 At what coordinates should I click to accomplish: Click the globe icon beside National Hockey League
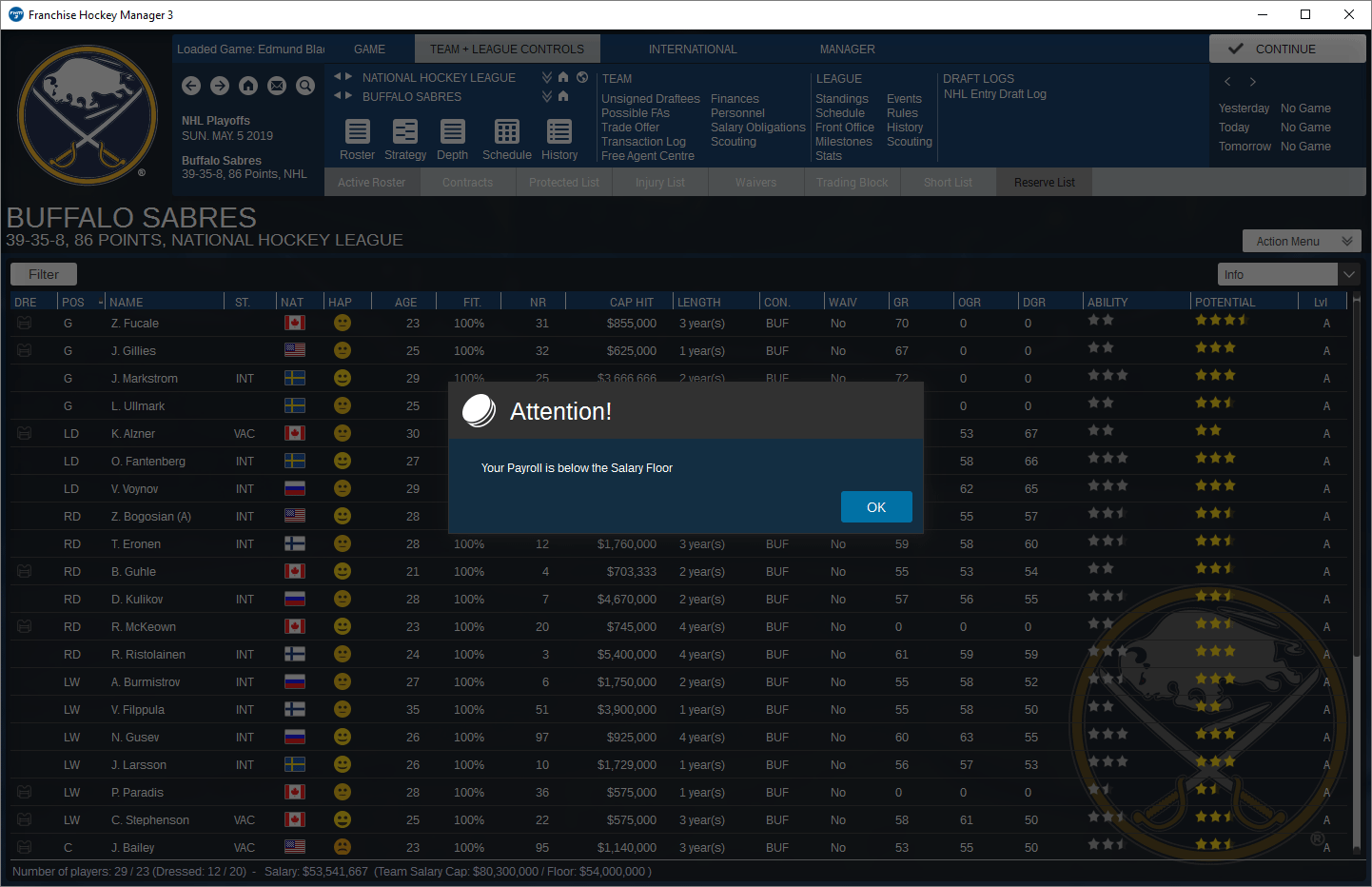(582, 77)
